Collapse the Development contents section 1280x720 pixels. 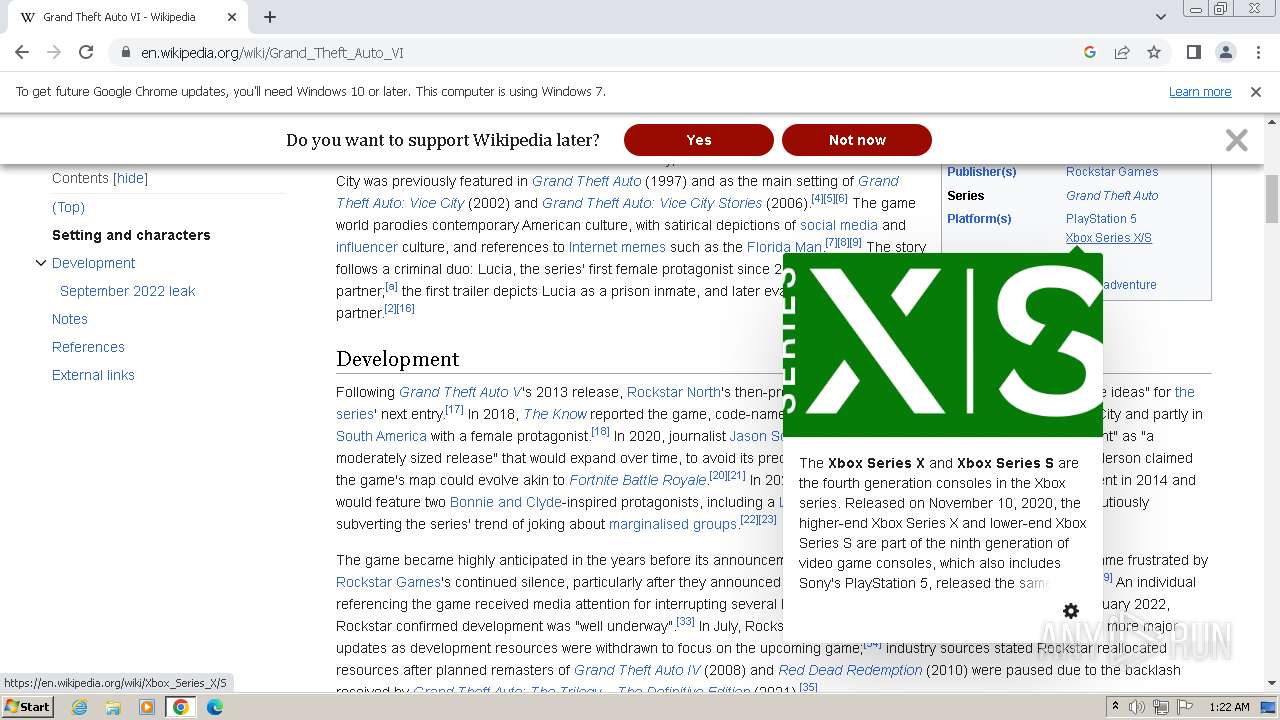[x=41, y=263]
